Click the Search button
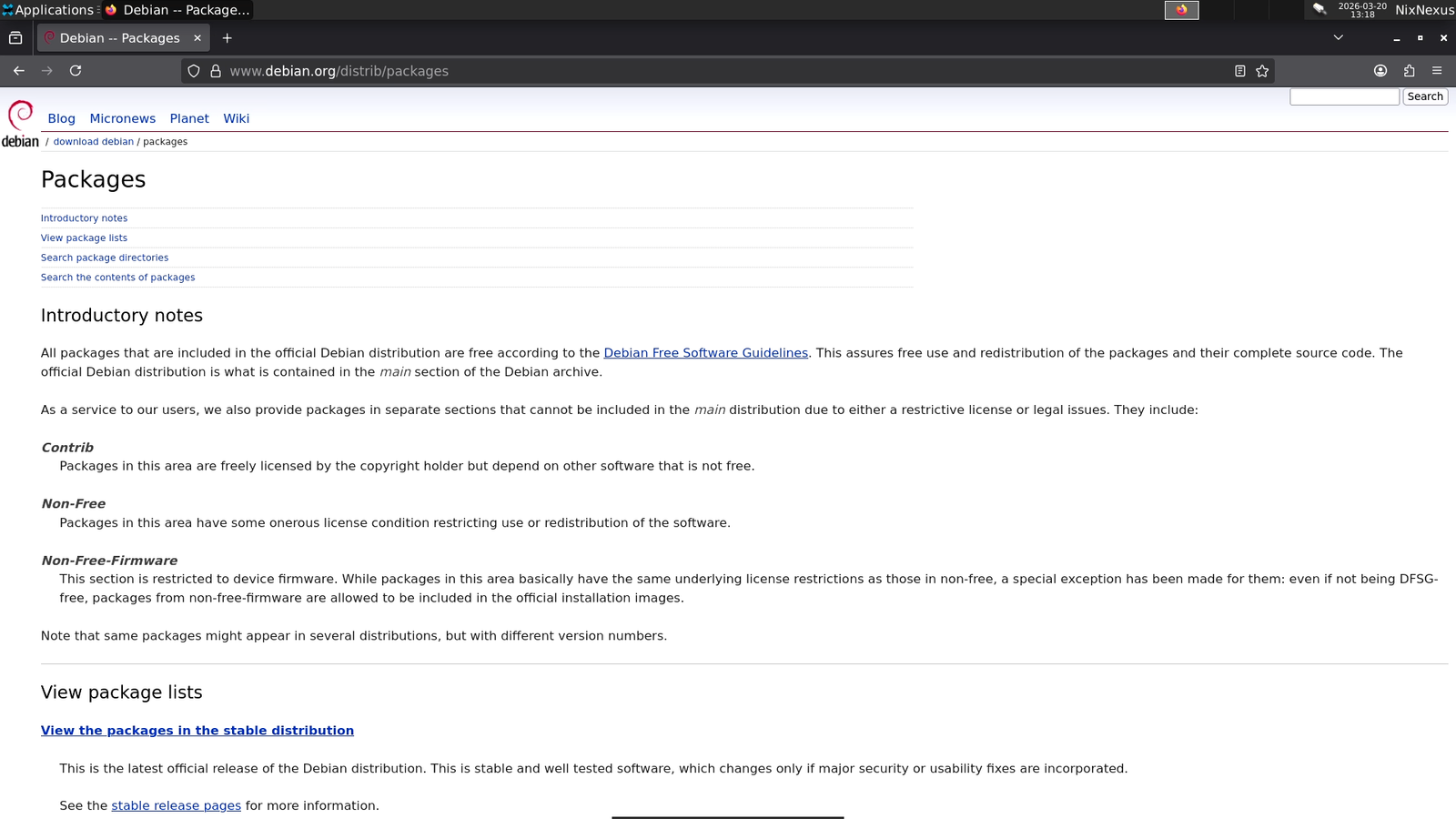Screen dimensions: 1456x819 (1425, 96)
